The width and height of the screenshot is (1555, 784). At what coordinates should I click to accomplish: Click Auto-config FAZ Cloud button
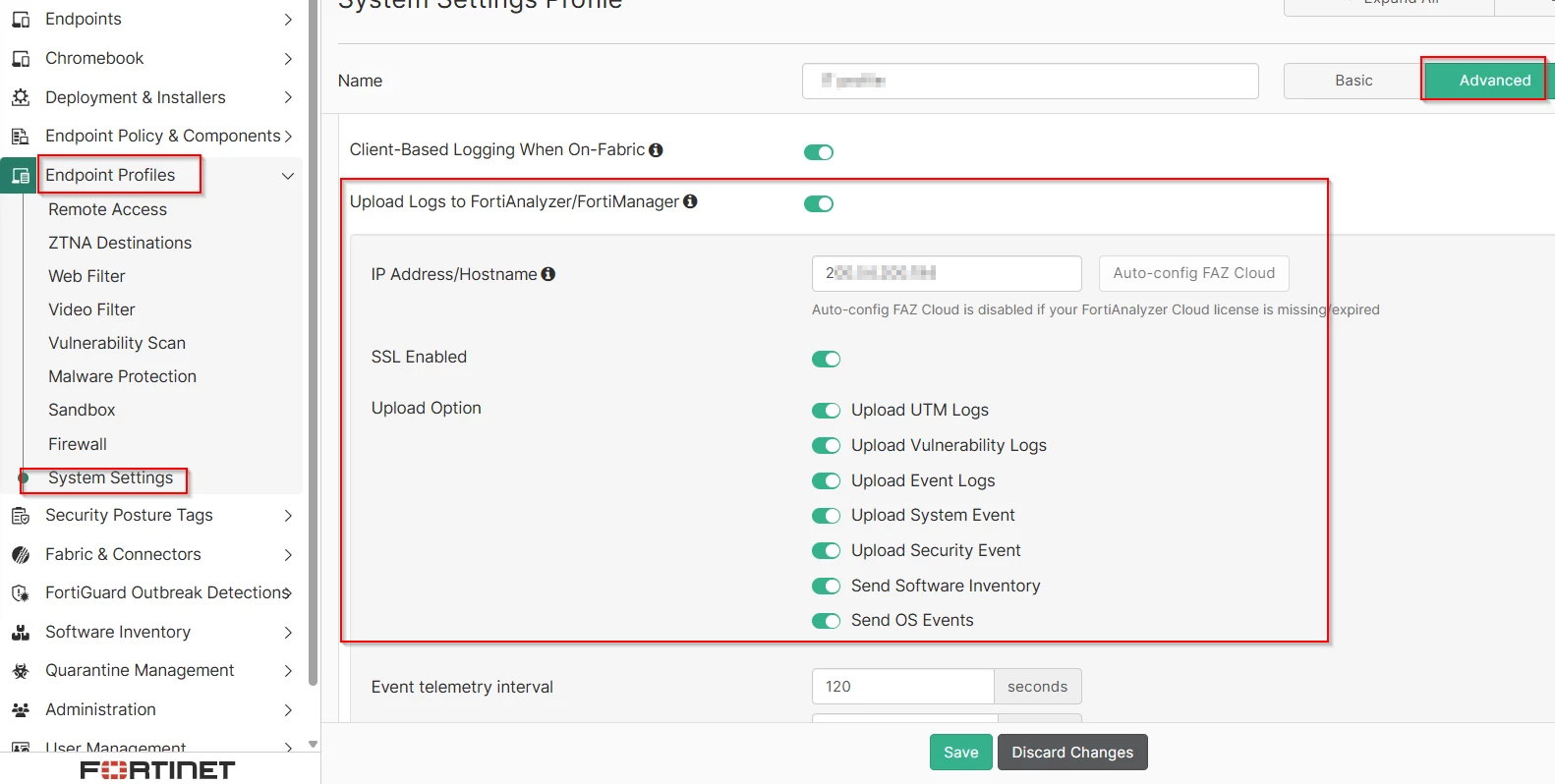pyautogui.click(x=1194, y=273)
